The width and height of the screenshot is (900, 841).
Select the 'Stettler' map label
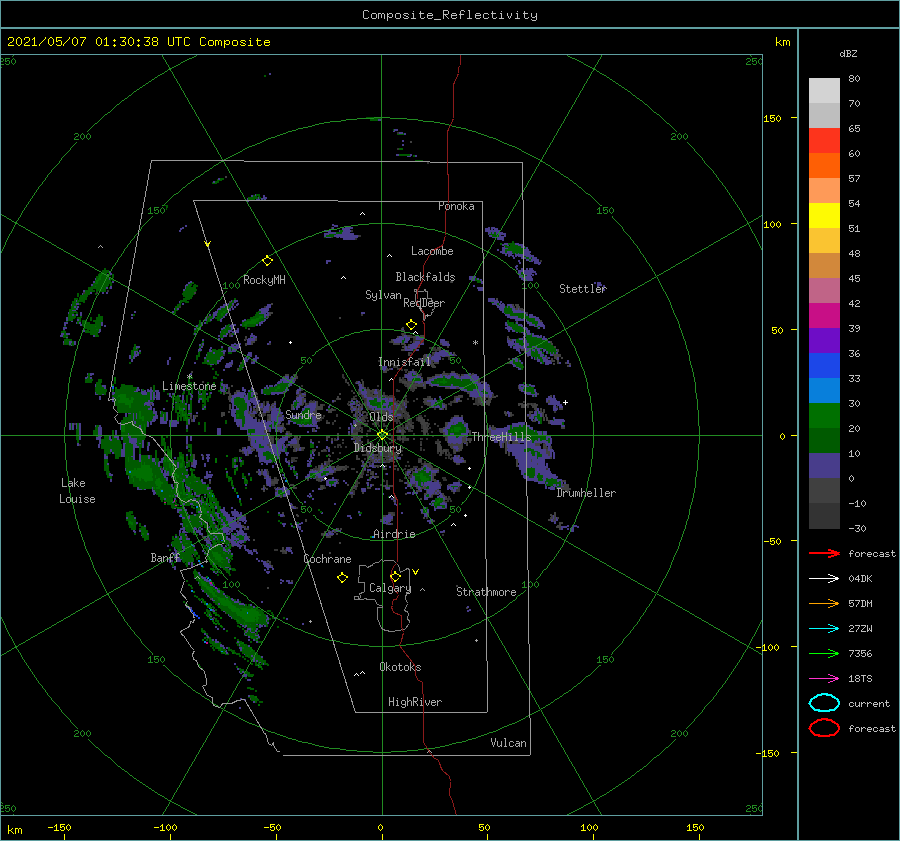tap(583, 289)
